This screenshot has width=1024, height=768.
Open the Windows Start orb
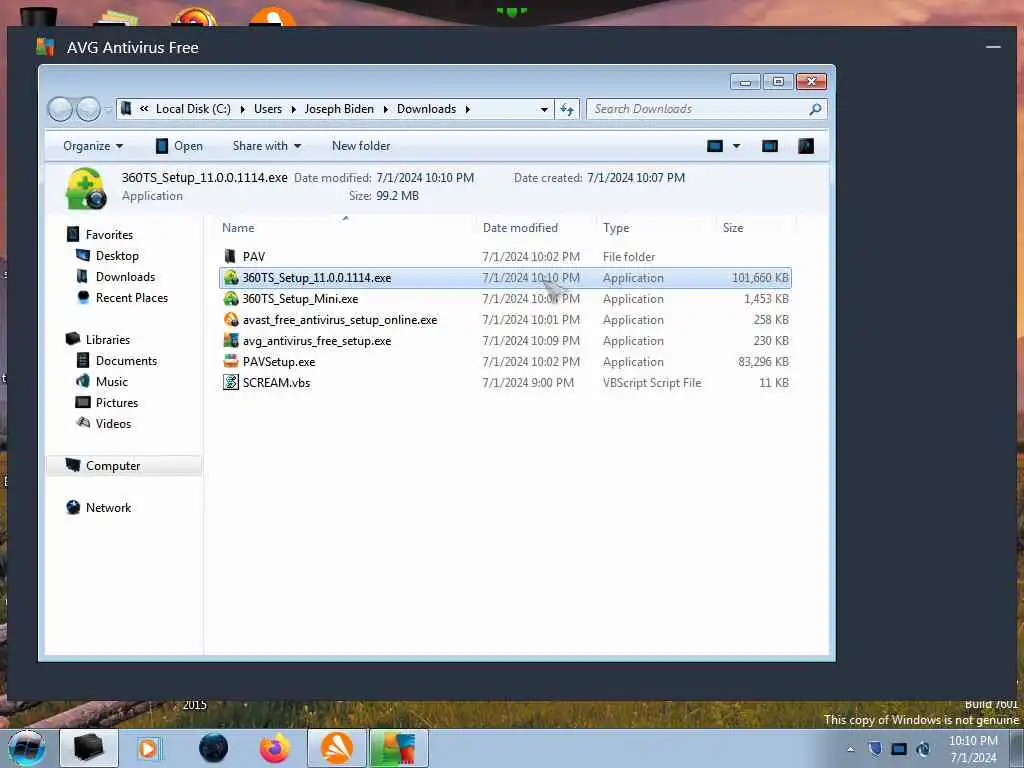27,748
